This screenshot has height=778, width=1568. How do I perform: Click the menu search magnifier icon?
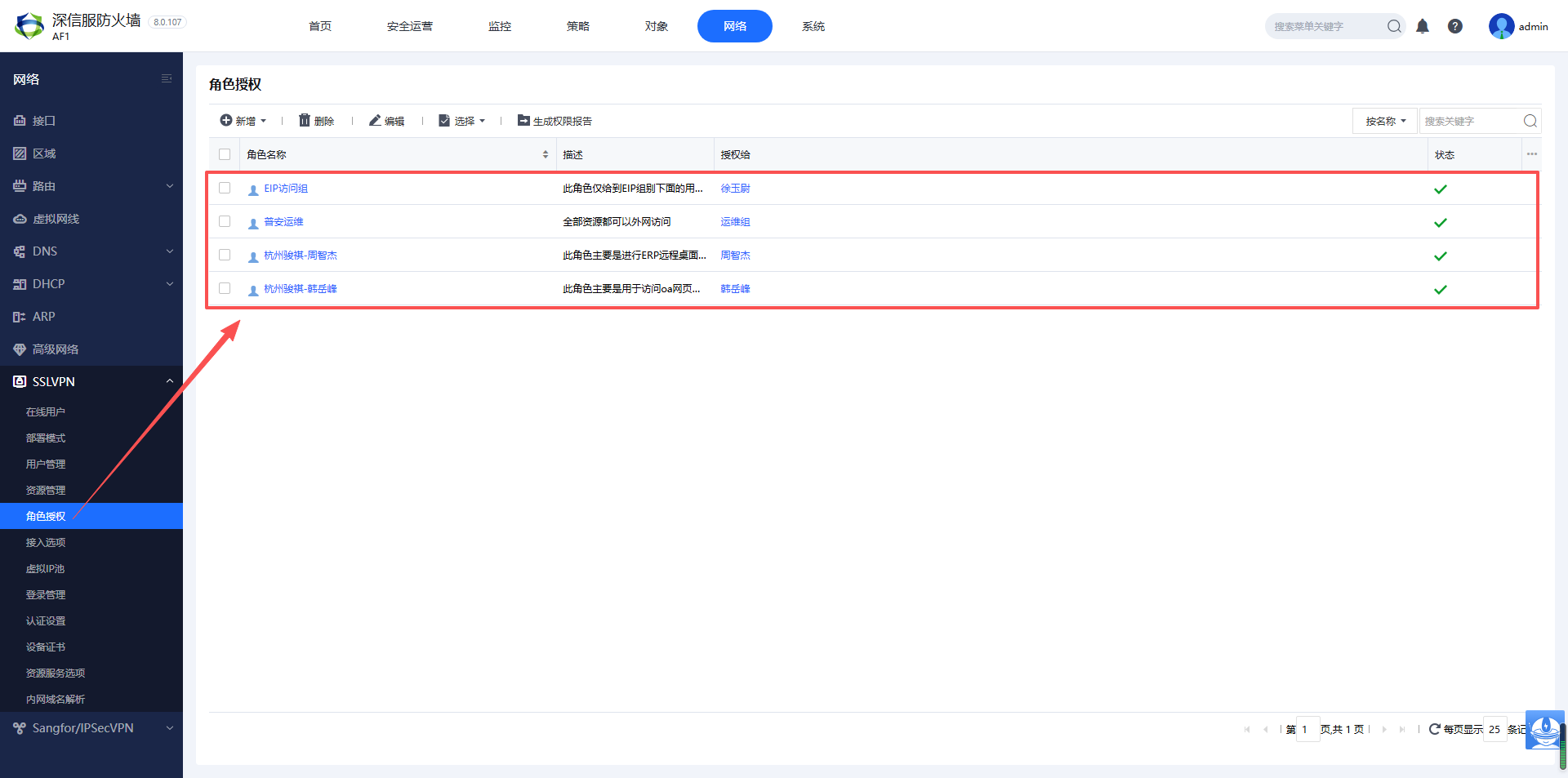pos(1394,26)
